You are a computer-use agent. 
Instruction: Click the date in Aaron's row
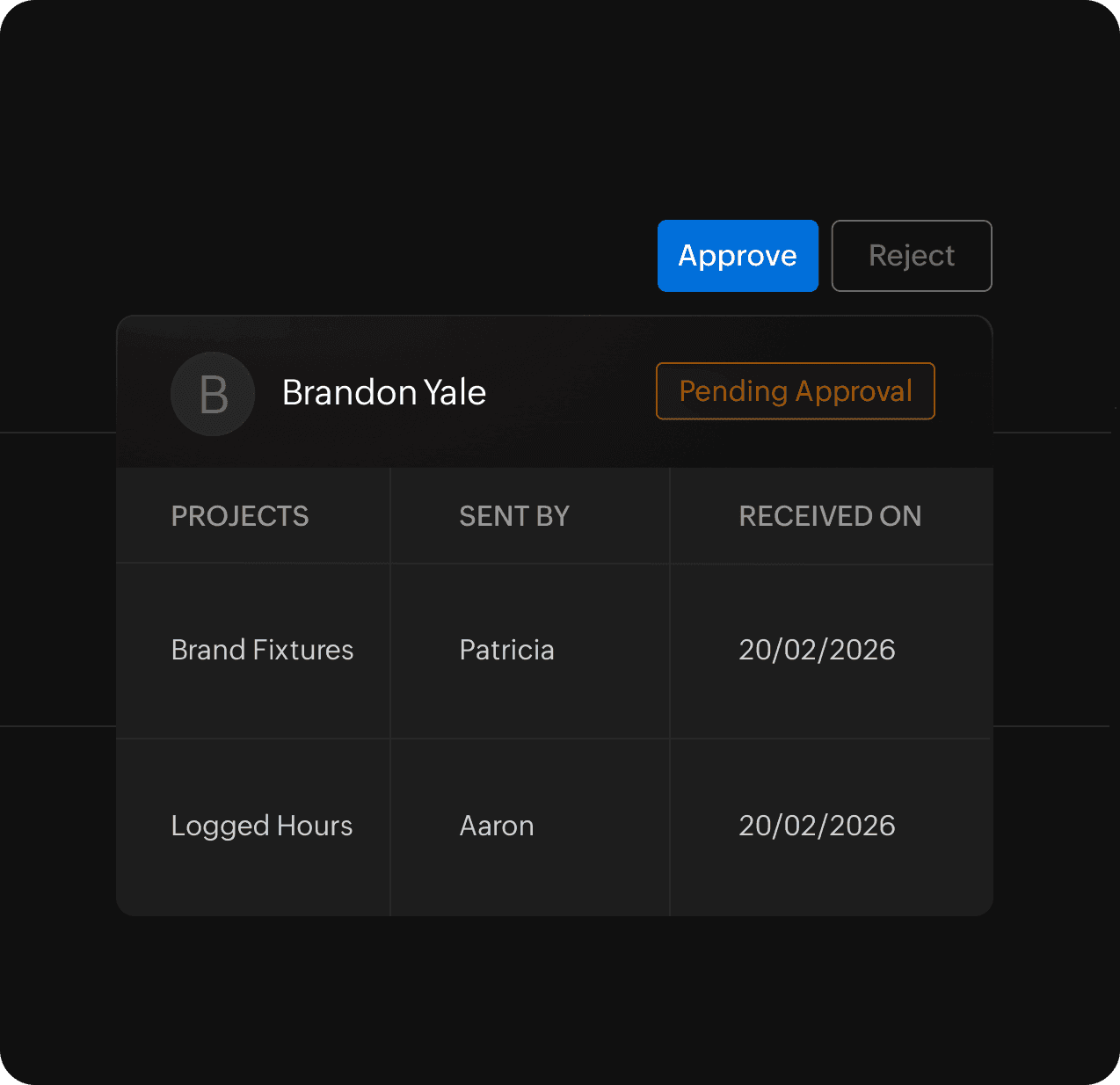coord(817,826)
